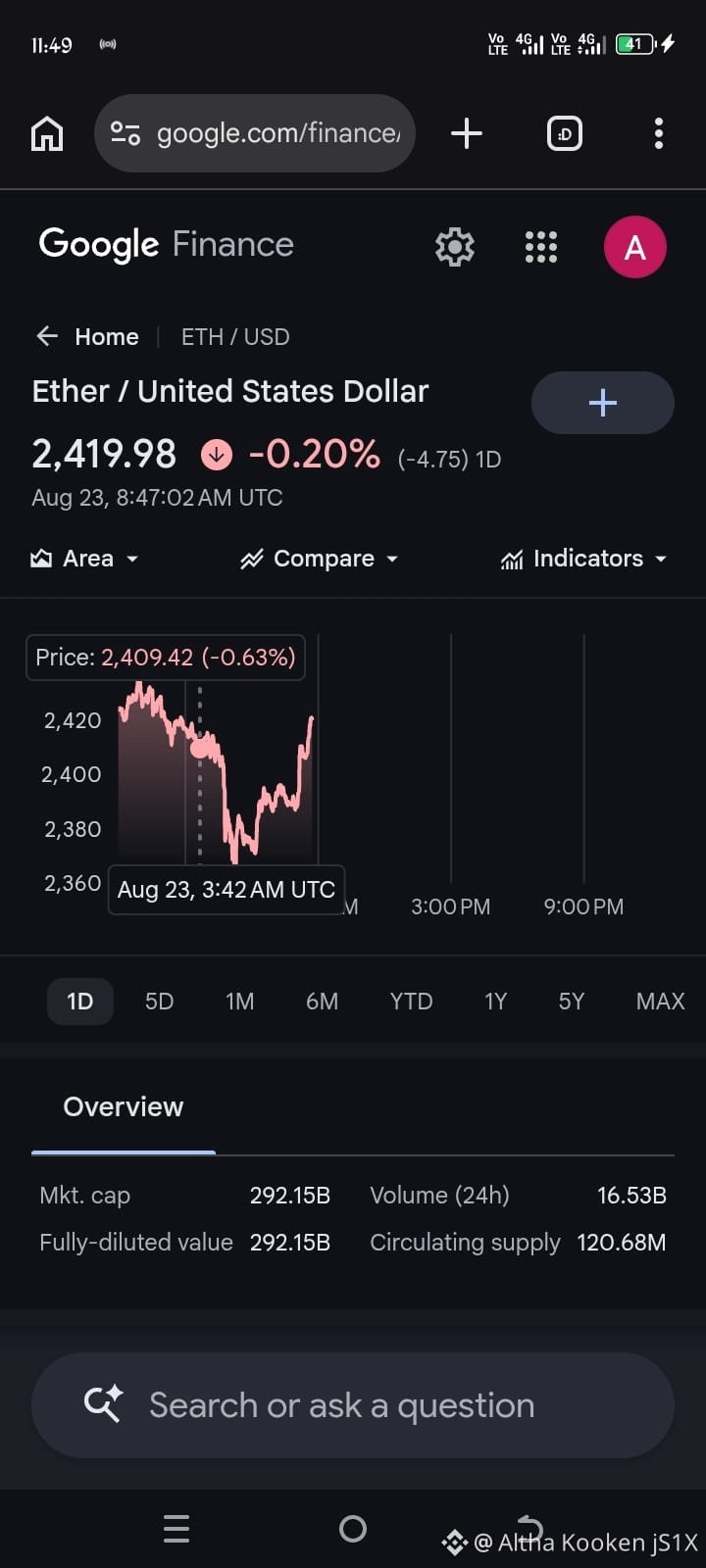
Task: Select the 5D time range
Action: point(159,1002)
